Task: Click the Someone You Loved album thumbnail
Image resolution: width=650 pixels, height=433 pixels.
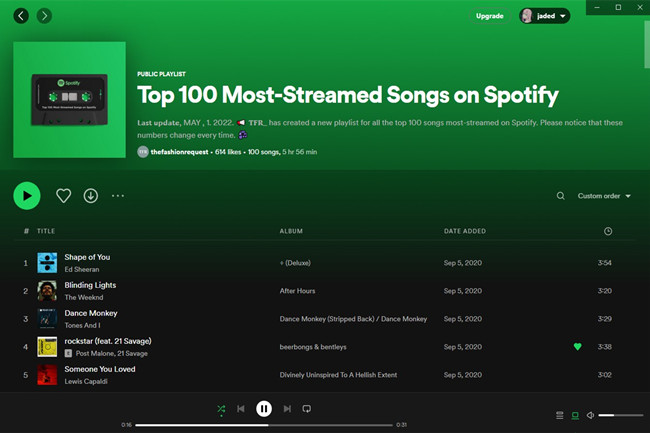Action: 47,375
